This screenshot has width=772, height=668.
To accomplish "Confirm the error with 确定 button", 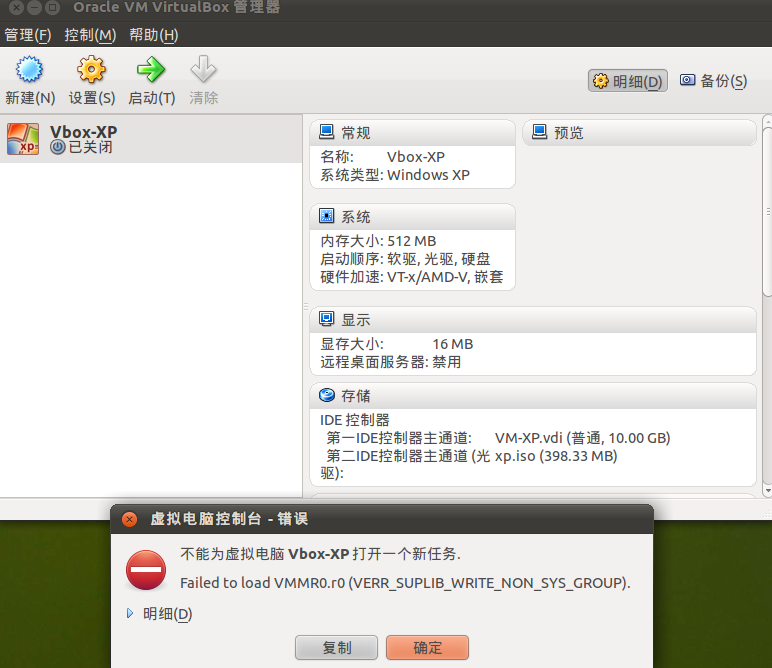I will coord(427,647).
